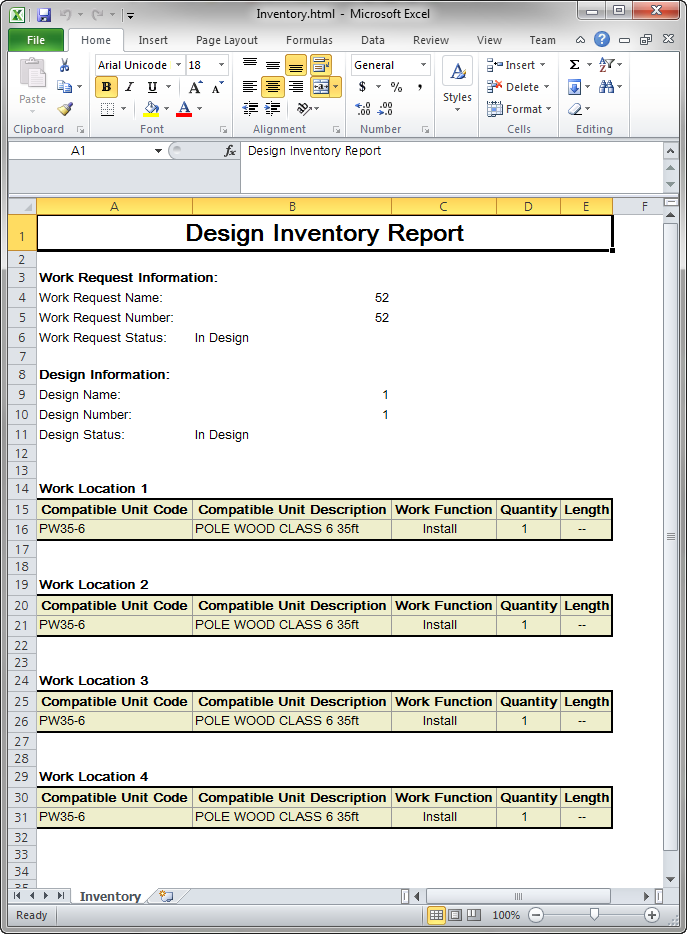Open the Page Layout ribbon tab
Screen dimensions: 687x934
coord(227,40)
